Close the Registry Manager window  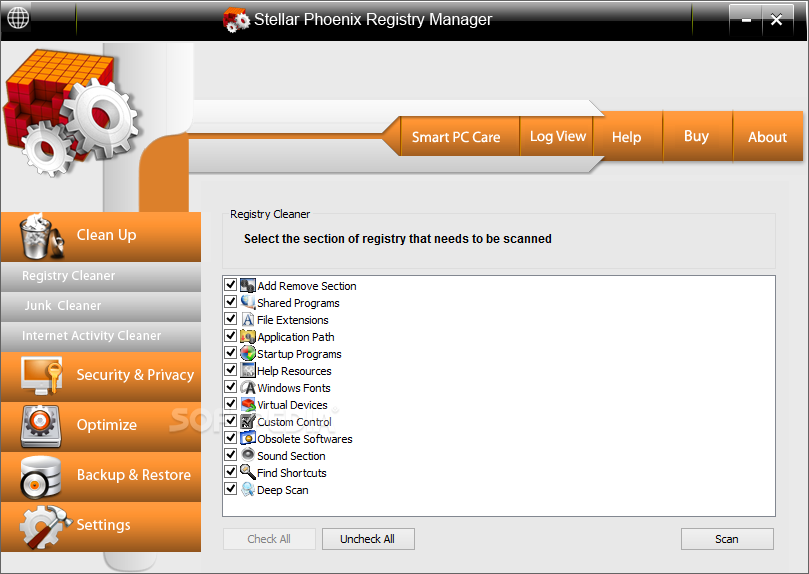776,21
